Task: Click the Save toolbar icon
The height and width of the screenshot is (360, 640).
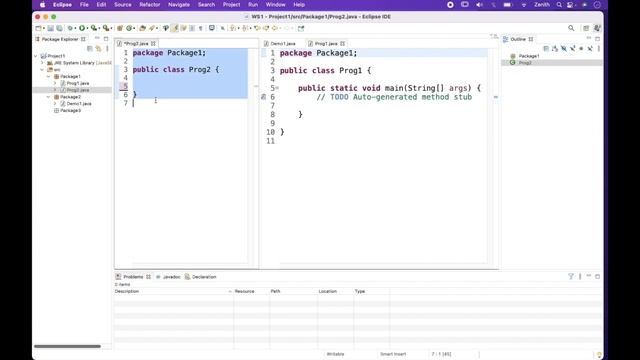Action: [51, 28]
